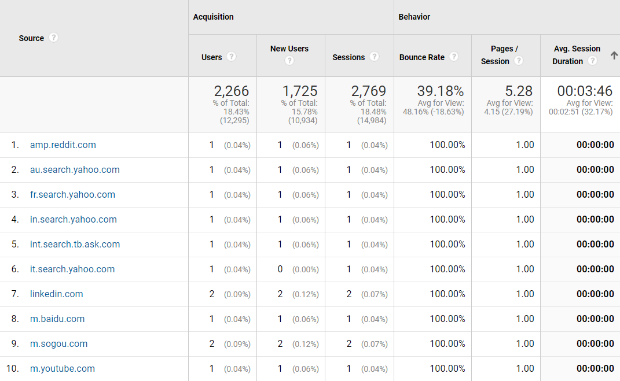
Task: Open the in.search.yahoo.com source link
Action: (74, 219)
